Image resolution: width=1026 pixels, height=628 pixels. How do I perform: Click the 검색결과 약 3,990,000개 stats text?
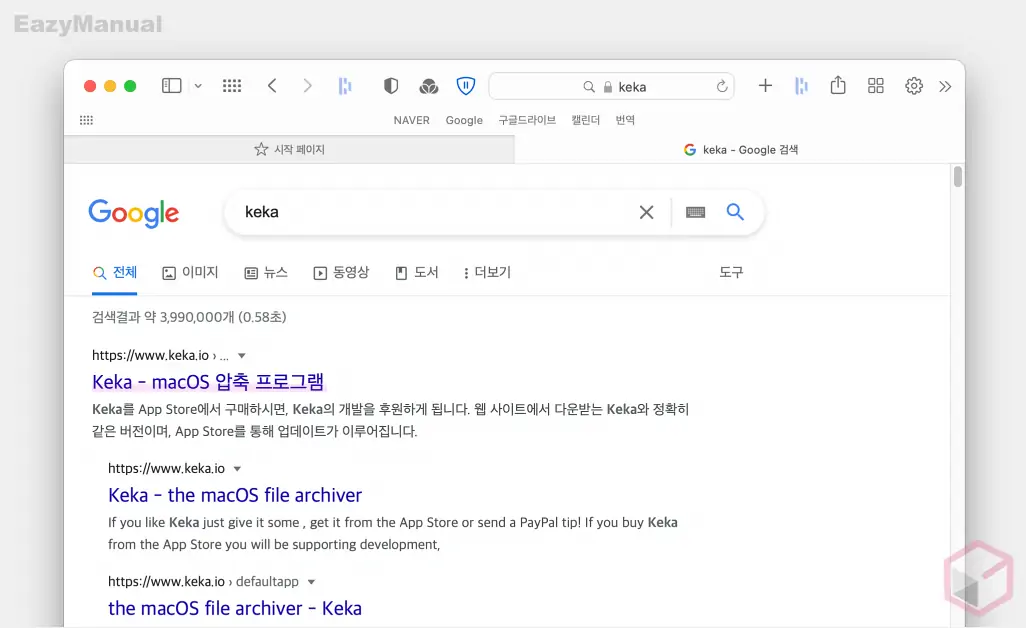tap(189, 317)
